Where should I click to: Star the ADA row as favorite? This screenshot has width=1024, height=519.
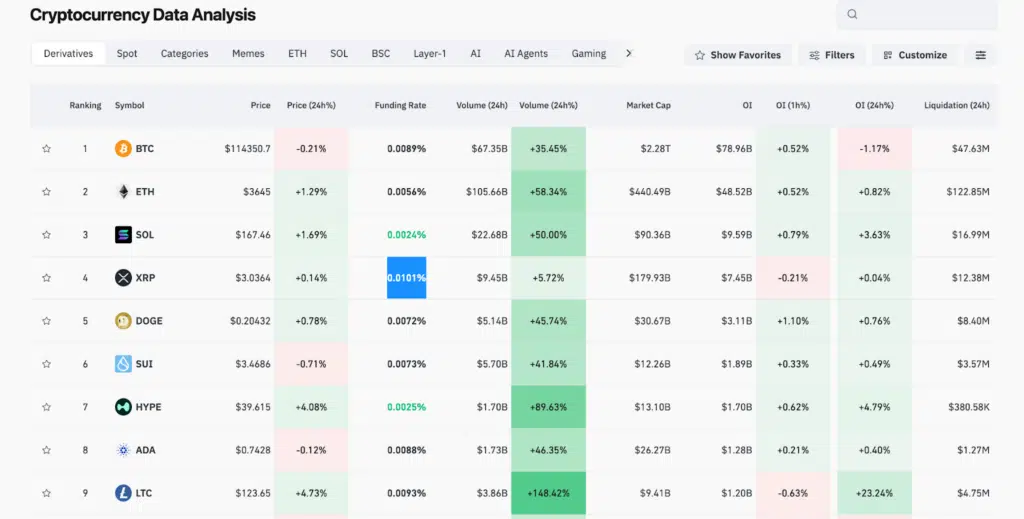click(46, 450)
